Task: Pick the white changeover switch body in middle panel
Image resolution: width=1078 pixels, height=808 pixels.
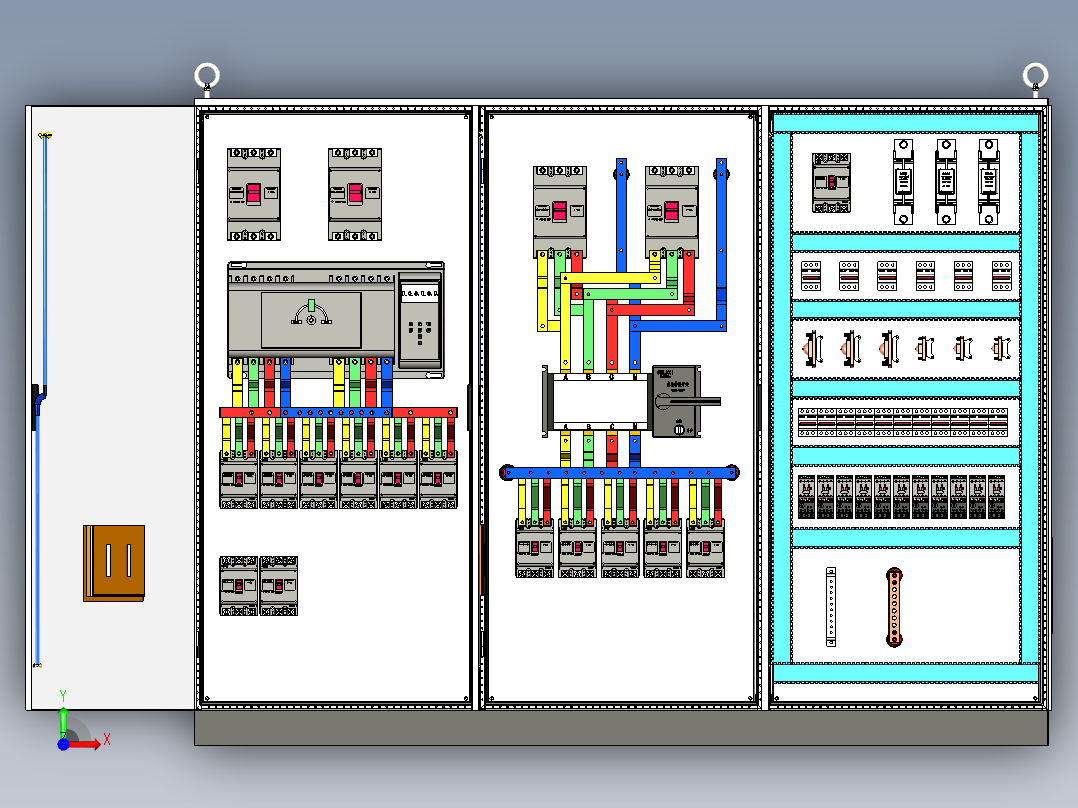Action: [598, 402]
